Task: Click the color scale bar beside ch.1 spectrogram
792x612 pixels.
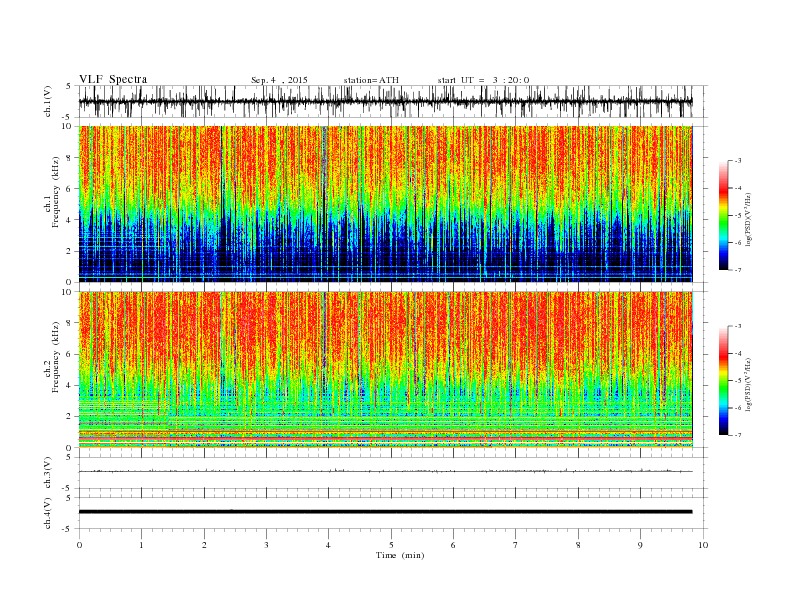Action: 723,216
